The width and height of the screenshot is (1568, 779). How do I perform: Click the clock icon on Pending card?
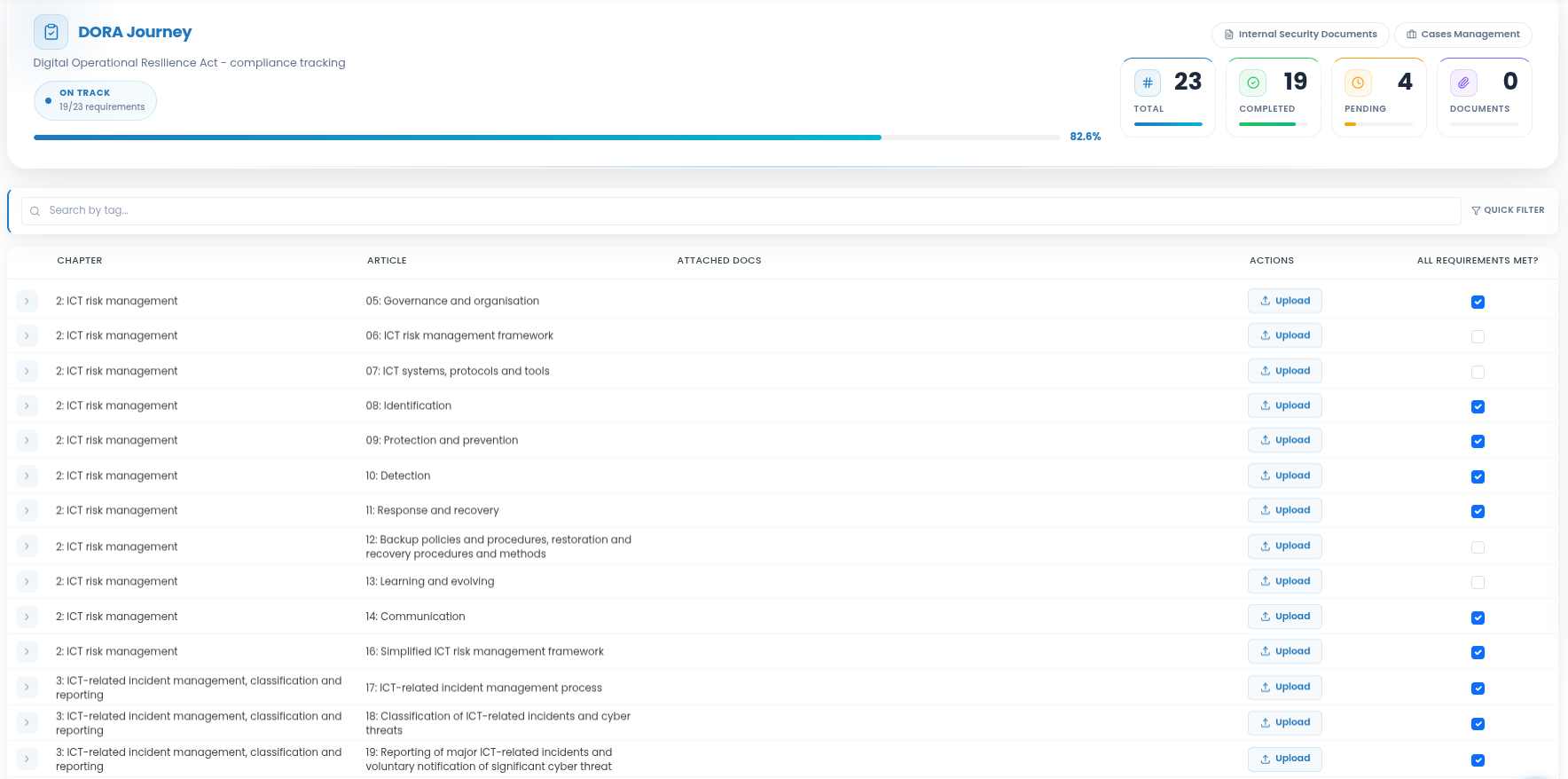(x=1358, y=83)
